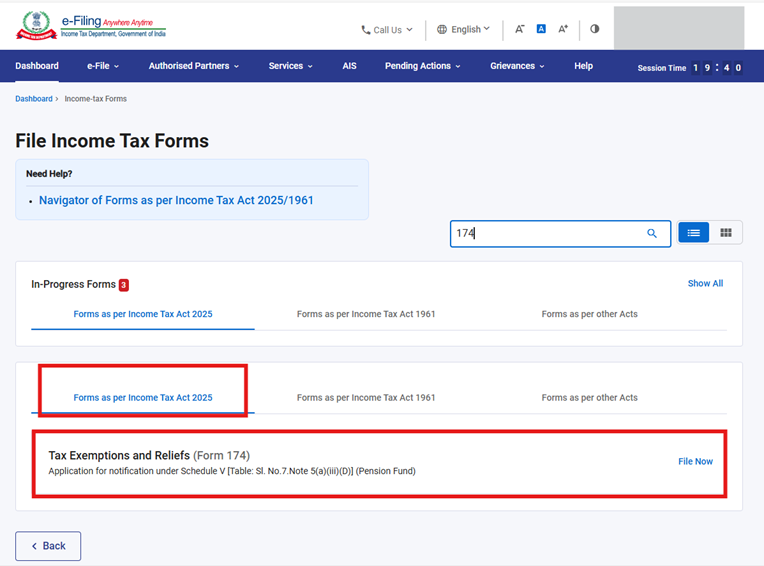Screen dimensions: 764x566
Task: Toggle high contrast mode icon
Action: (x=595, y=29)
